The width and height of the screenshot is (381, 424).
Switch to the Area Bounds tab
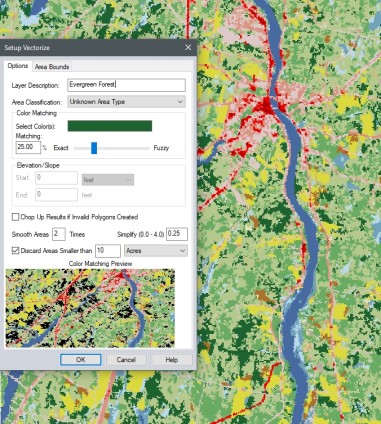pyautogui.click(x=52, y=67)
